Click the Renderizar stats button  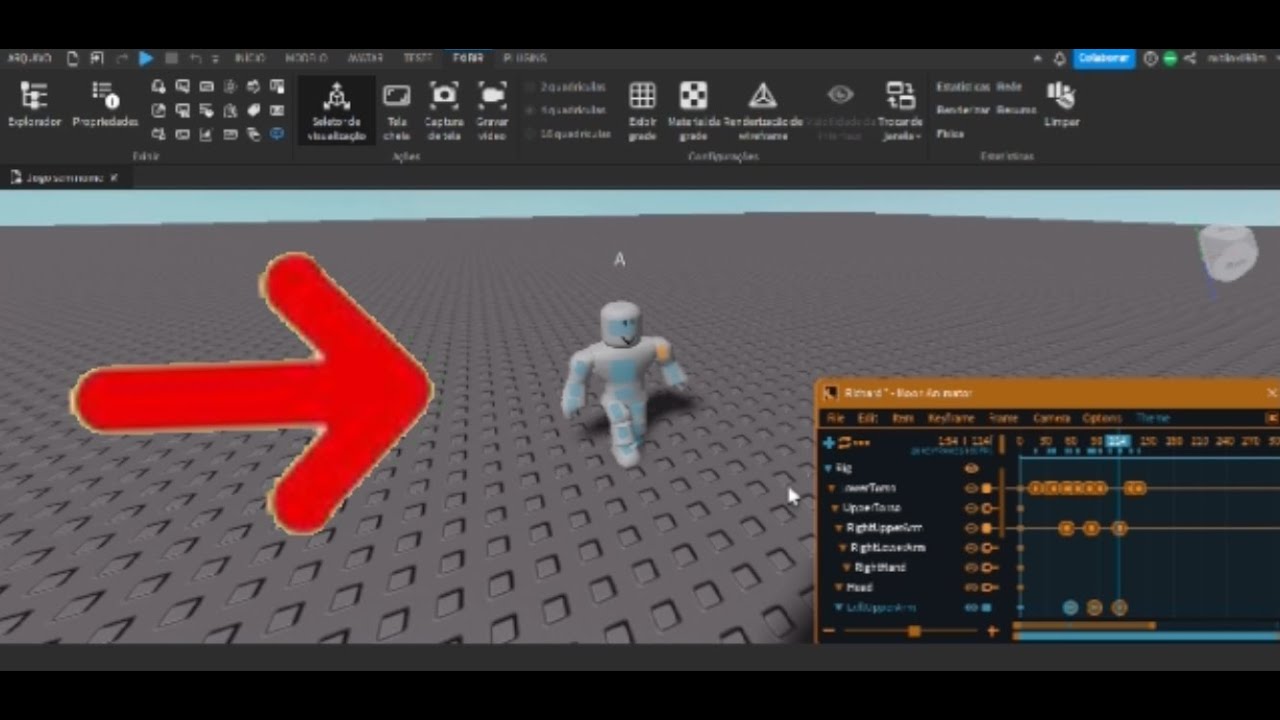tap(963, 110)
